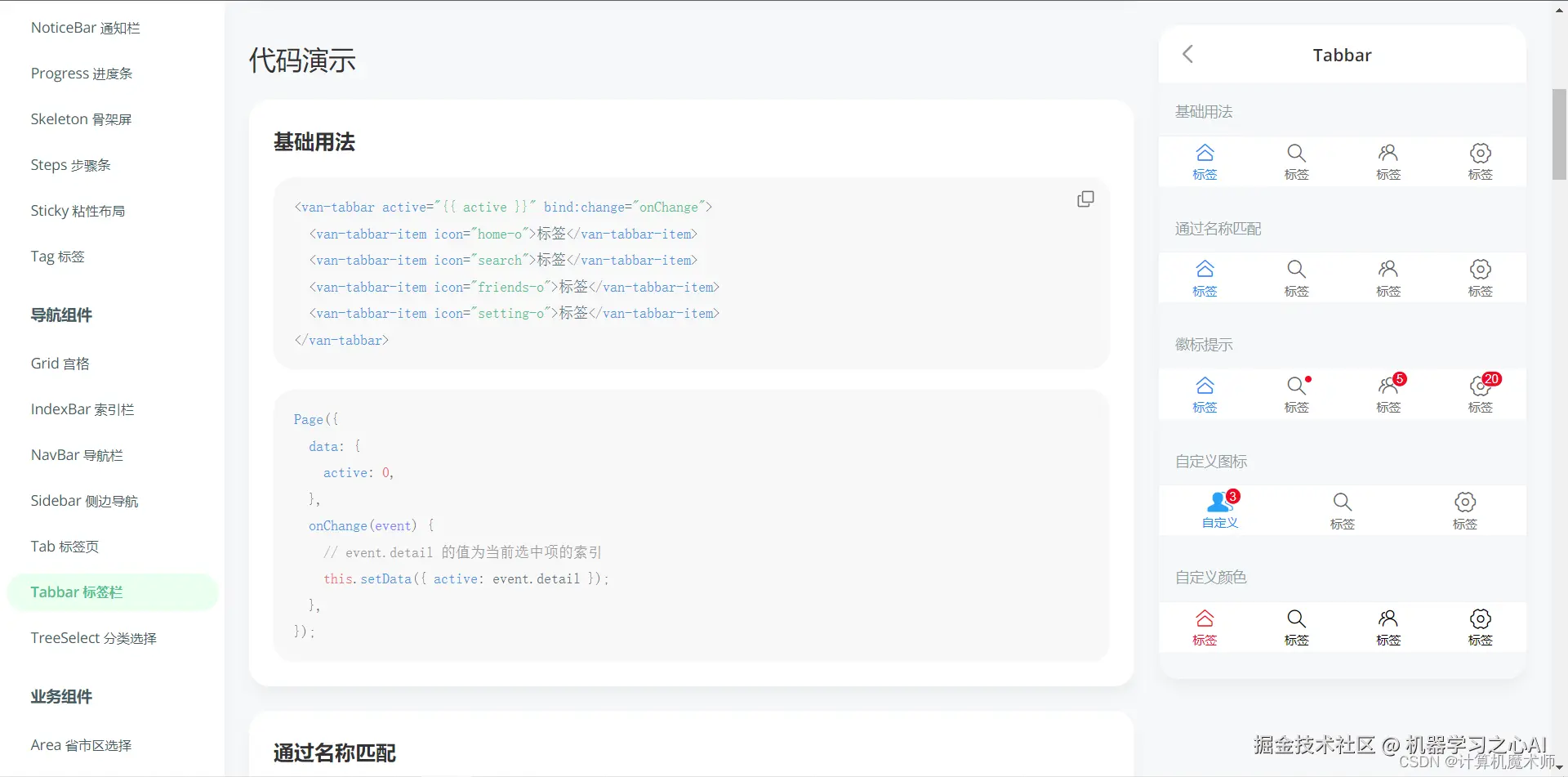
Task: Tap friends icon in 基础用法 tabbar
Action: [x=1388, y=153]
